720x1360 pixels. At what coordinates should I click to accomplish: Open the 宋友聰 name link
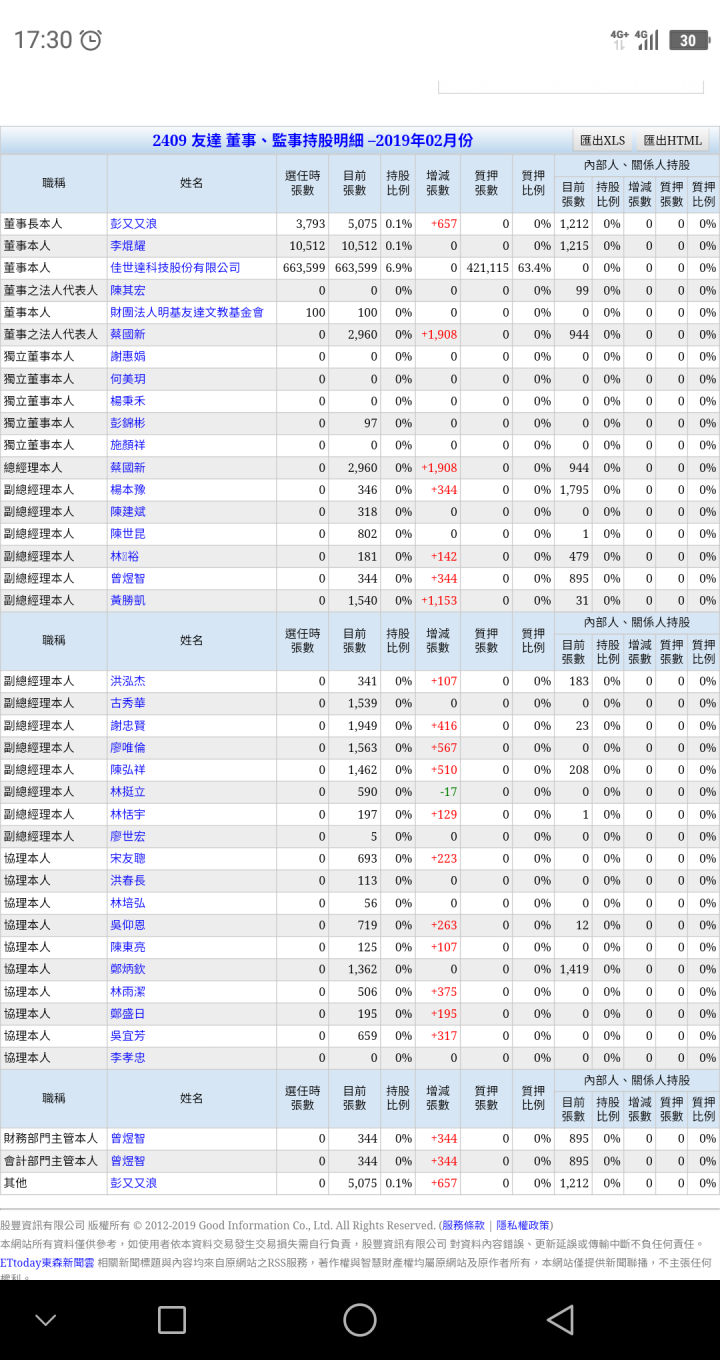tap(127, 859)
